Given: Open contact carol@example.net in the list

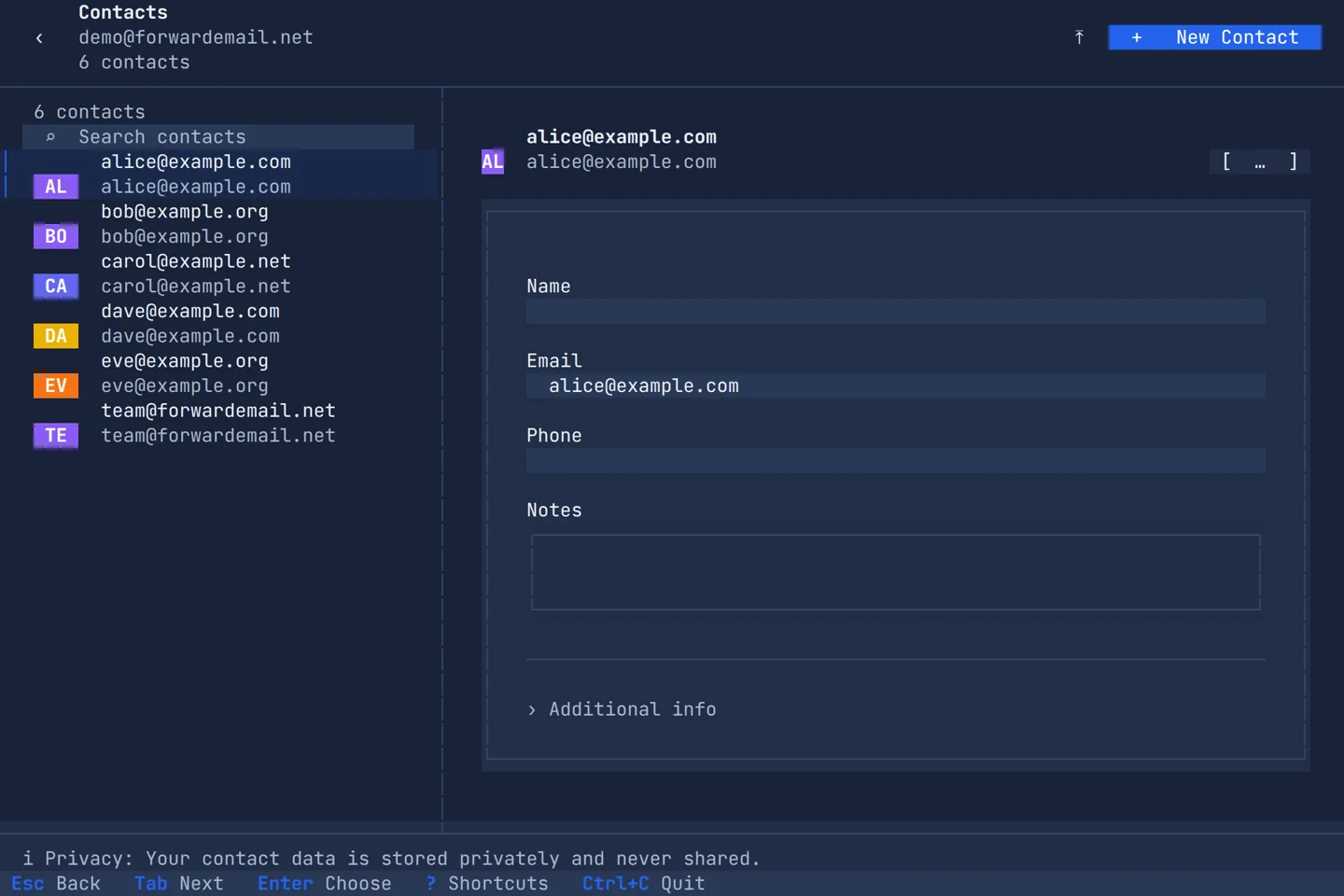Looking at the screenshot, I should (x=222, y=273).
